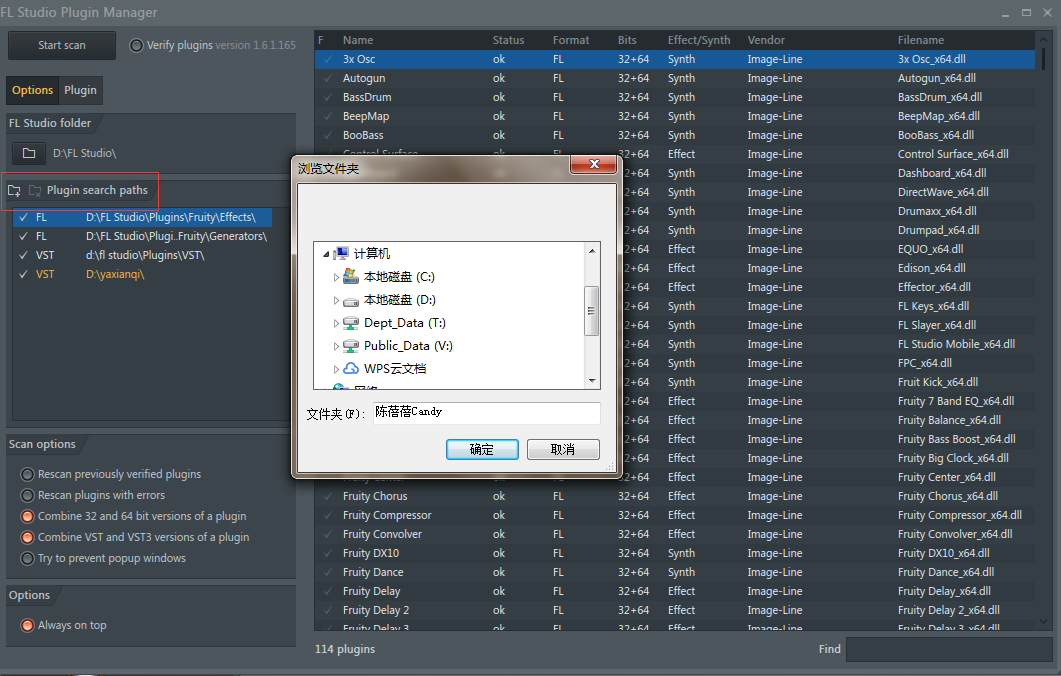The height and width of the screenshot is (676, 1061).
Task: Toggle favorite checkmark for 3x Osc
Action: coord(328,60)
